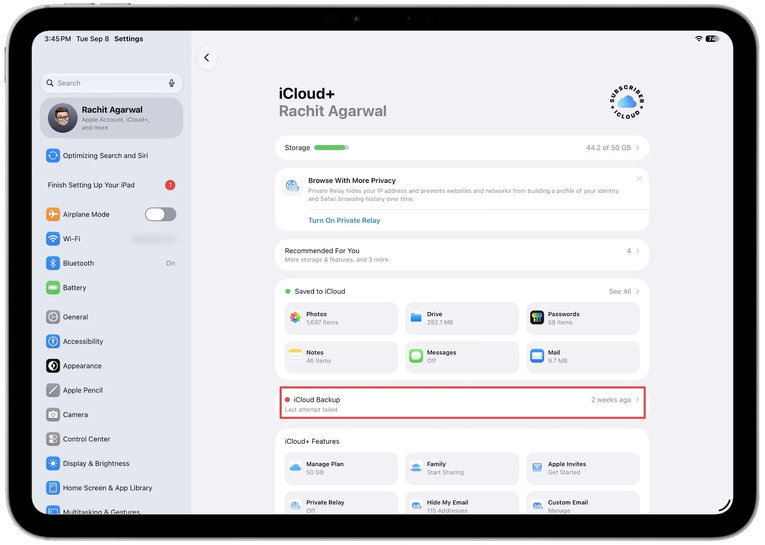Open Passwords iCloud card
This screenshot has width=765, height=545.
583,318
